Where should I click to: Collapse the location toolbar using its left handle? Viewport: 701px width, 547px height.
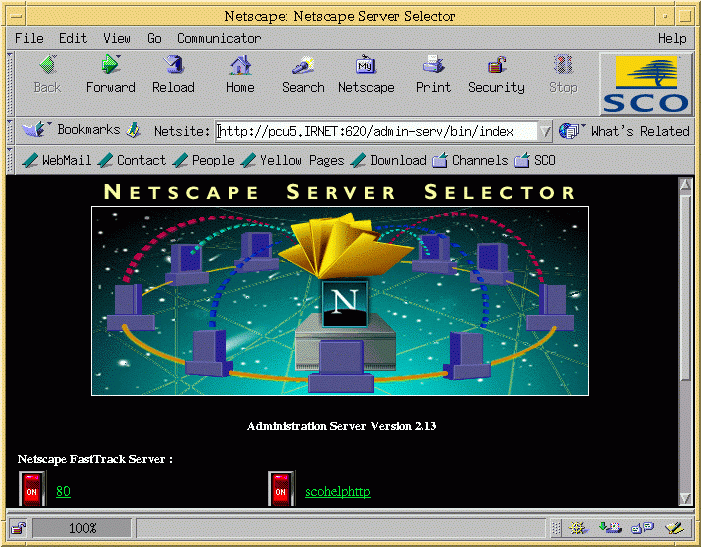pos(10,130)
